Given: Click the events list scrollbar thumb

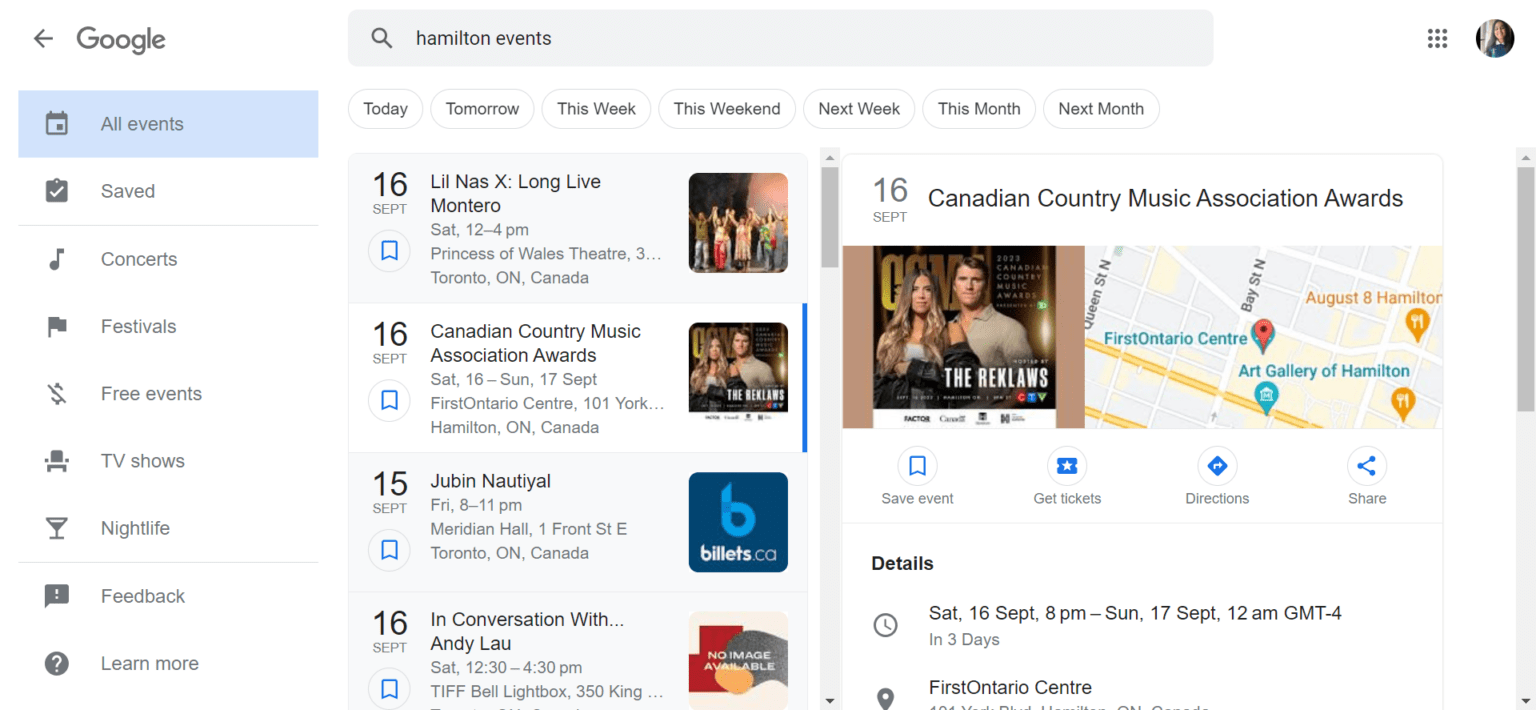Looking at the screenshot, I should tap(829, 217).
